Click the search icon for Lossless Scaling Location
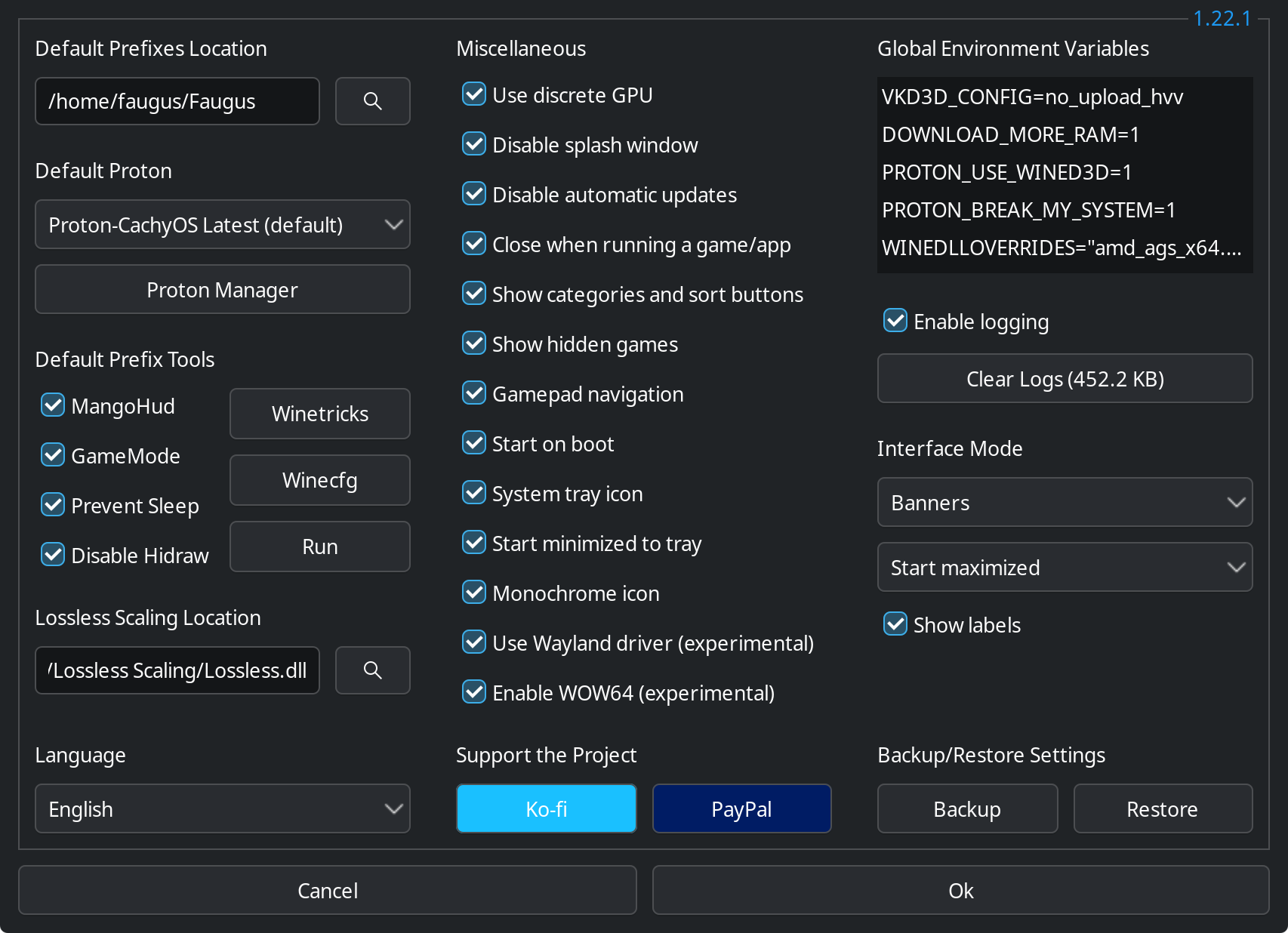 click(x=373, y=670)
